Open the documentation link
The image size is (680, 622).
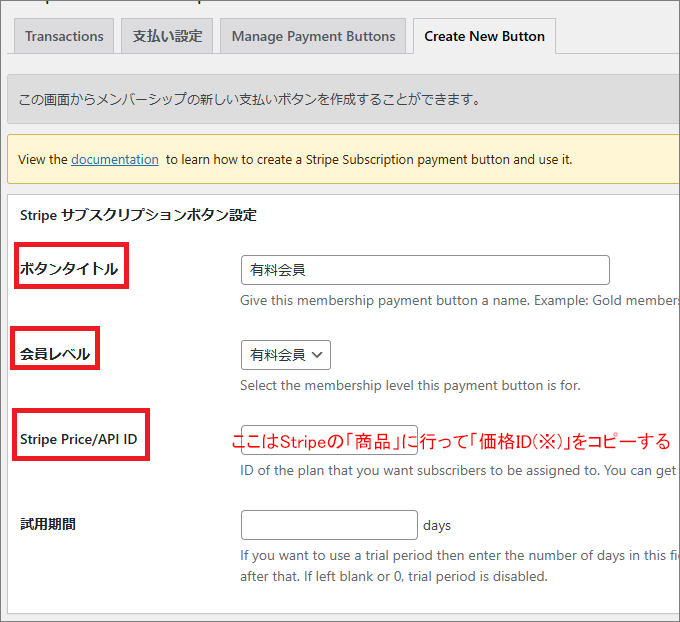click(115, 160)
